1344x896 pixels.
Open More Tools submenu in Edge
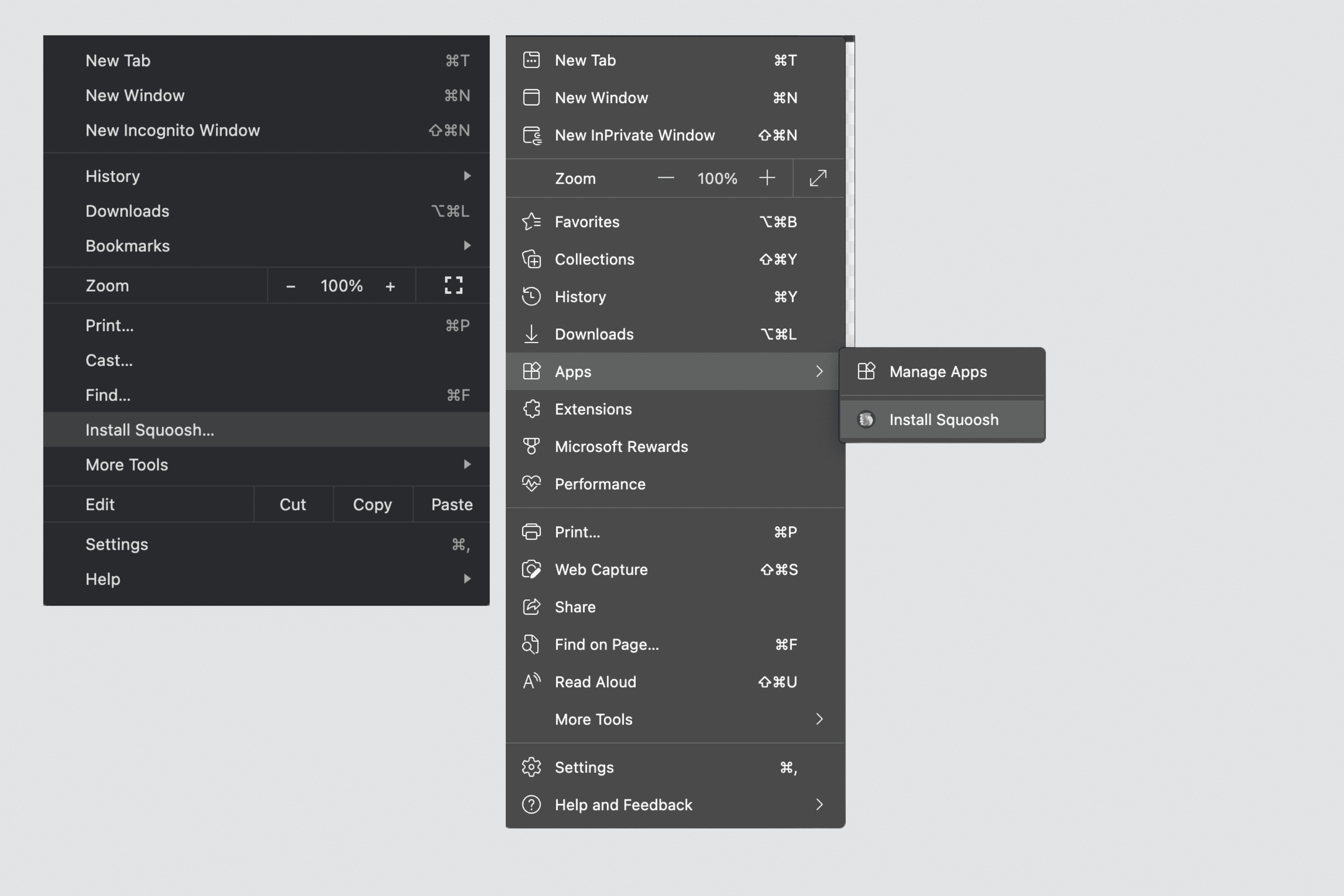(x=675, y=718)
